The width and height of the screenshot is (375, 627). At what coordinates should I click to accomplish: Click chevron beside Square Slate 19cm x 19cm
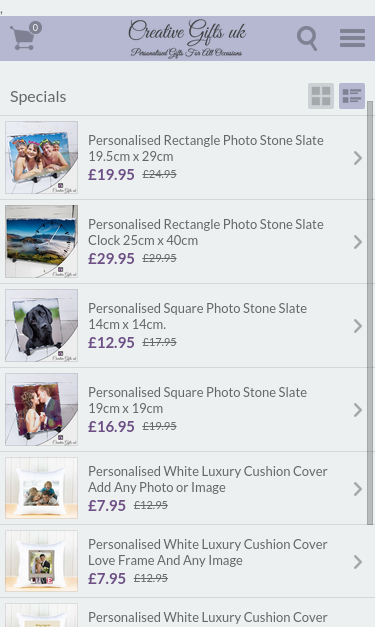tap(358, 410)
